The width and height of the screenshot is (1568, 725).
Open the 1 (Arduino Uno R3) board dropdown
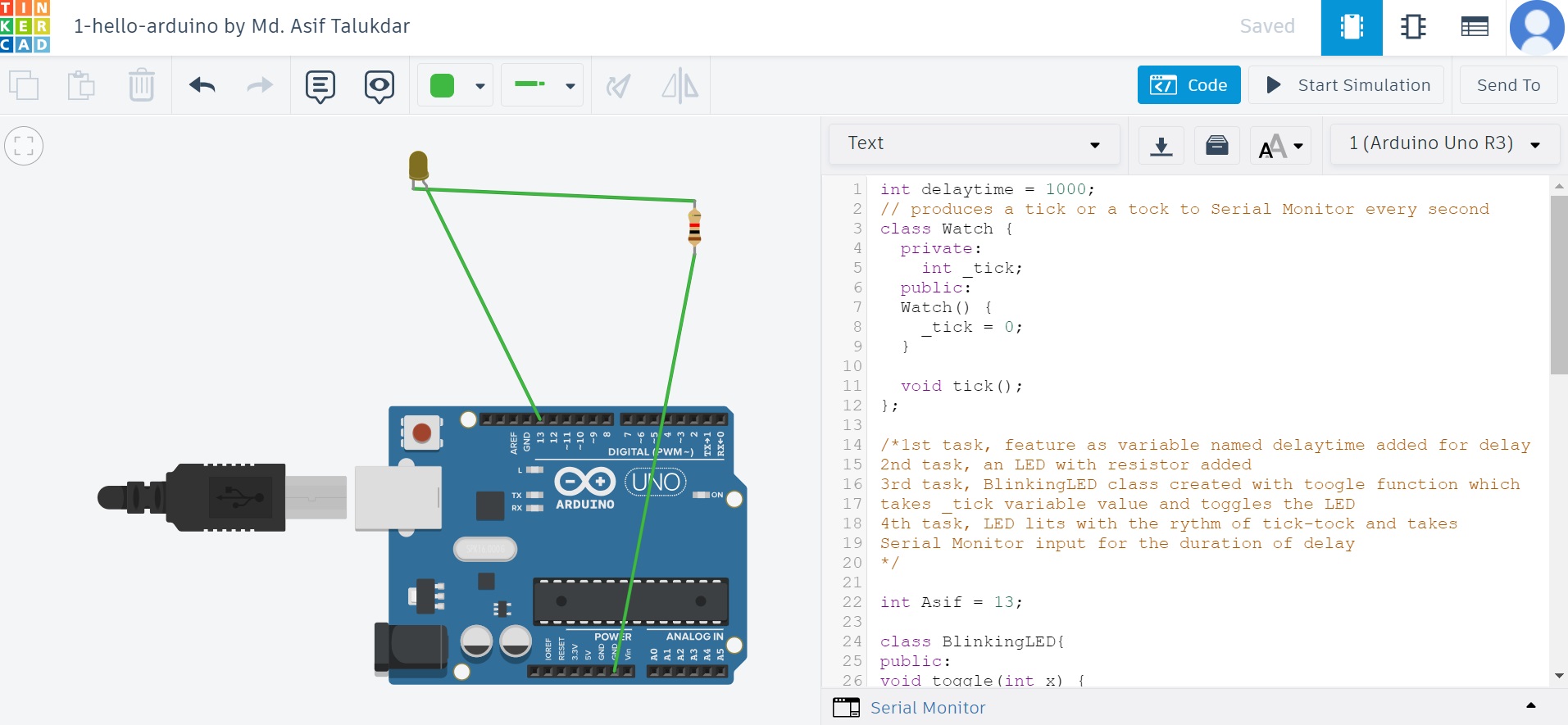point(1444,144)
